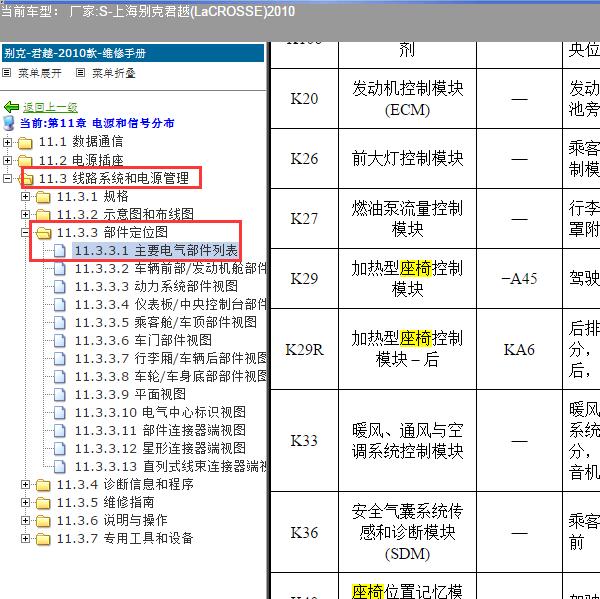Image resolution: width=600 pixels, height=599 pixels.
Task: Click the 菜单展开 expand-all button
Action: pyautogui.click(x=40, y=73)
